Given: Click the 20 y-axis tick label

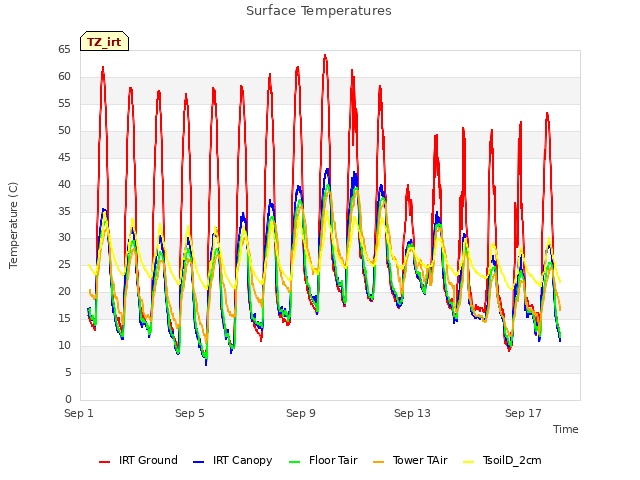Looking at the screenshot, I should pos(64,292).
